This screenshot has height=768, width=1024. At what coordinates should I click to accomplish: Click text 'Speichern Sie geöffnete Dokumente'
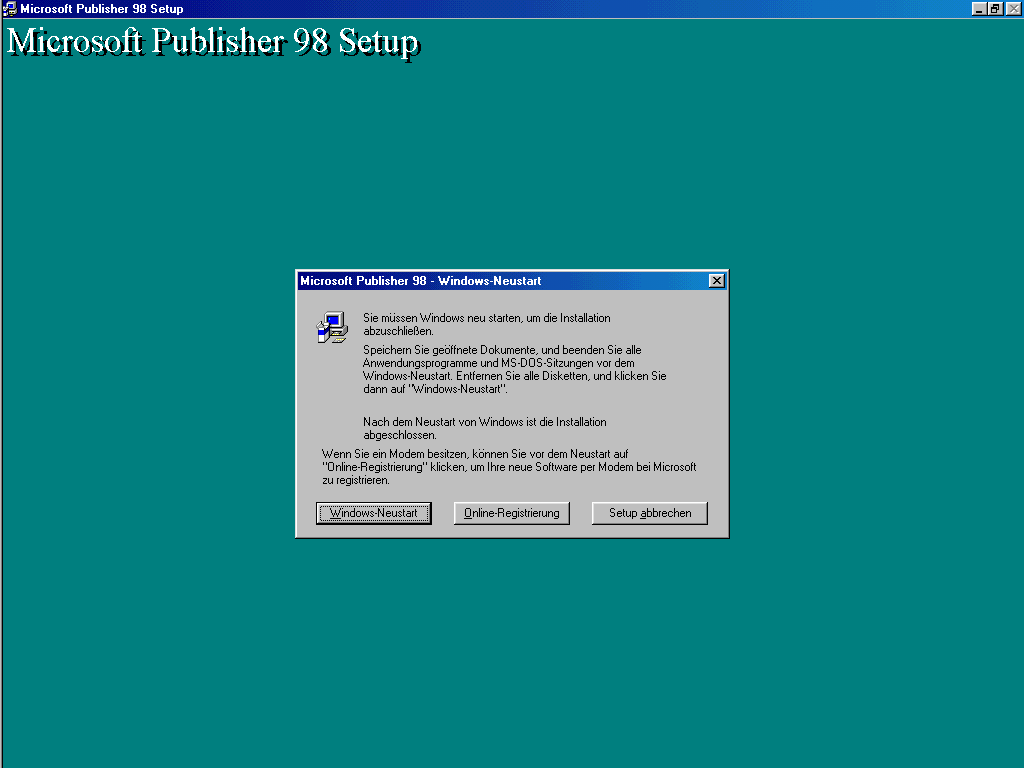[x=450, y=350]
